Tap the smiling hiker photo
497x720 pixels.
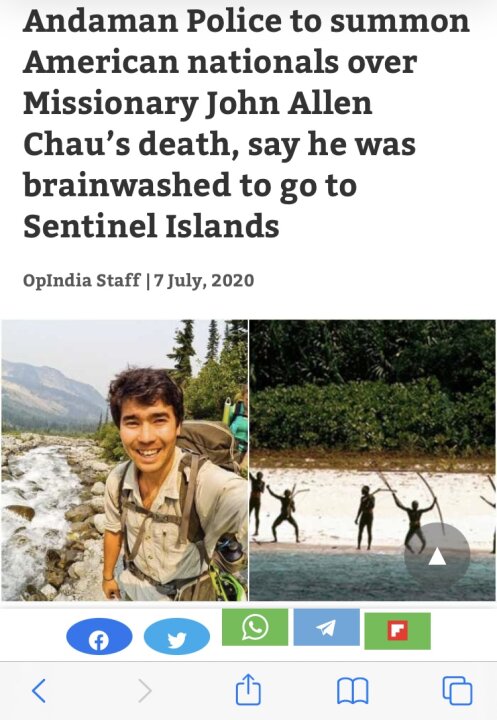point(124,460)
